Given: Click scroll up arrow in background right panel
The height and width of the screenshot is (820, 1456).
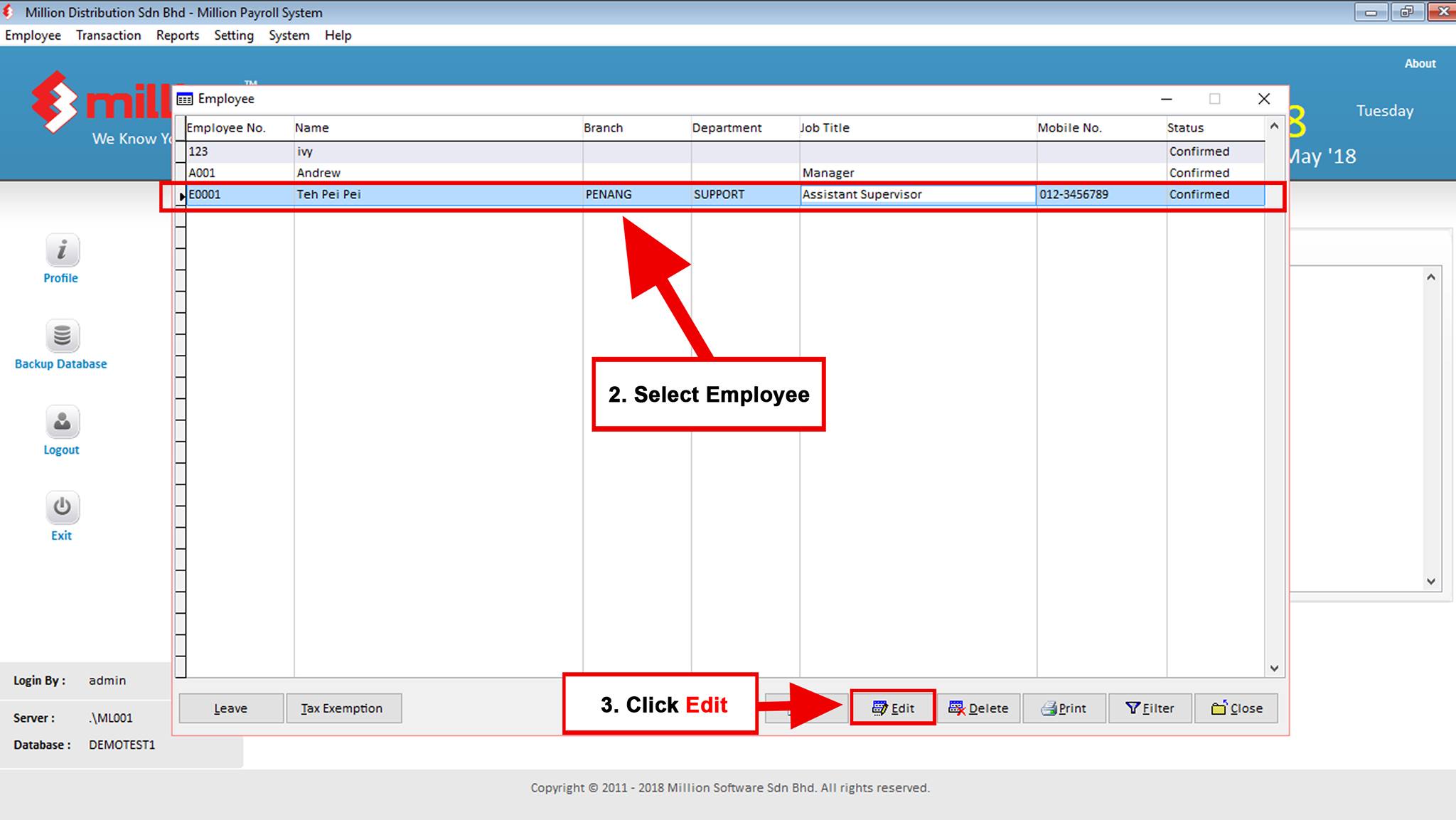Looking at the screenshot, I should 1431,277.
